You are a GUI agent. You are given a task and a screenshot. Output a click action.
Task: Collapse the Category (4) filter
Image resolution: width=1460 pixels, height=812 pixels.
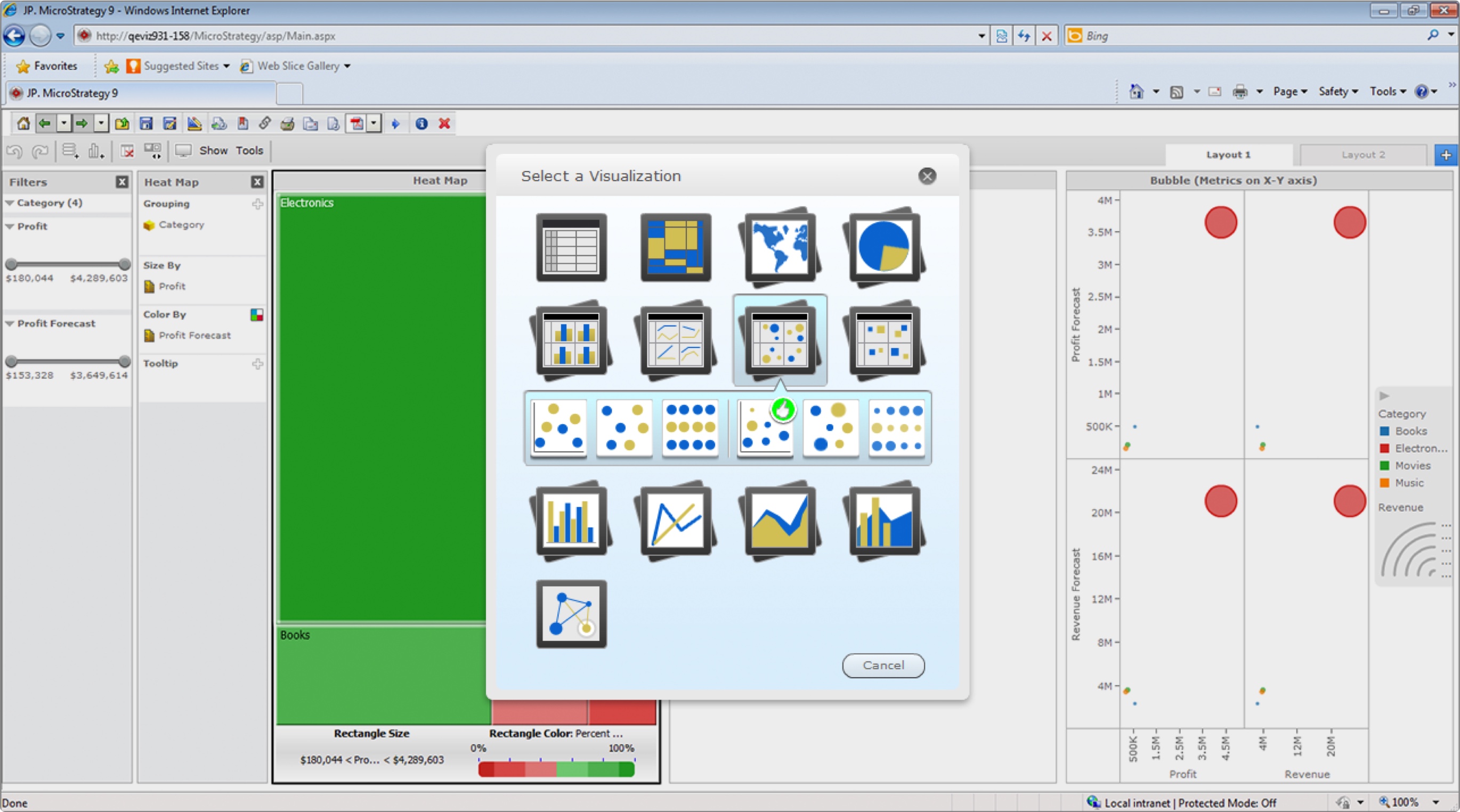point(10,203)
